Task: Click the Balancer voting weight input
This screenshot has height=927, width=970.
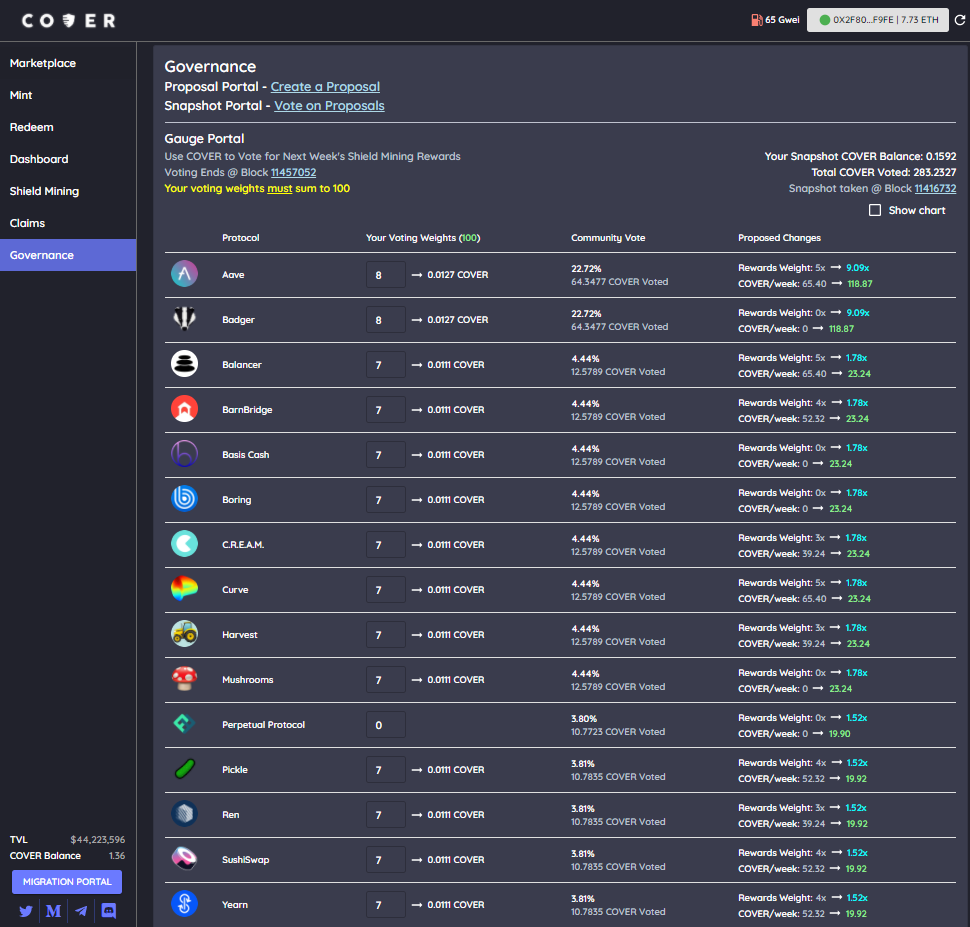Action: tap(385, 364)
